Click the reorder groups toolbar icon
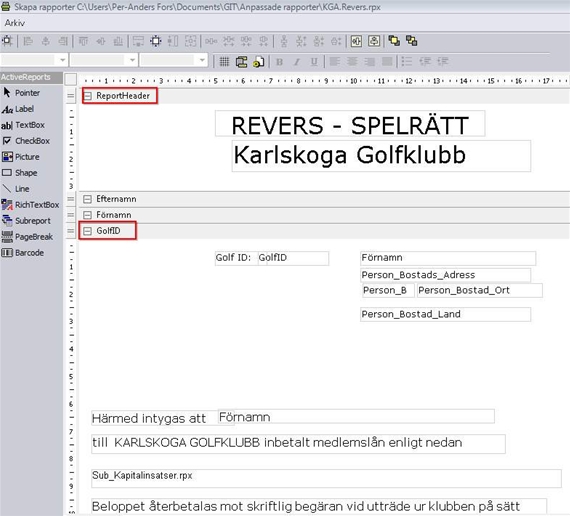Image resolution: width=570 pixels, height=516 pixels. (241, 62)
